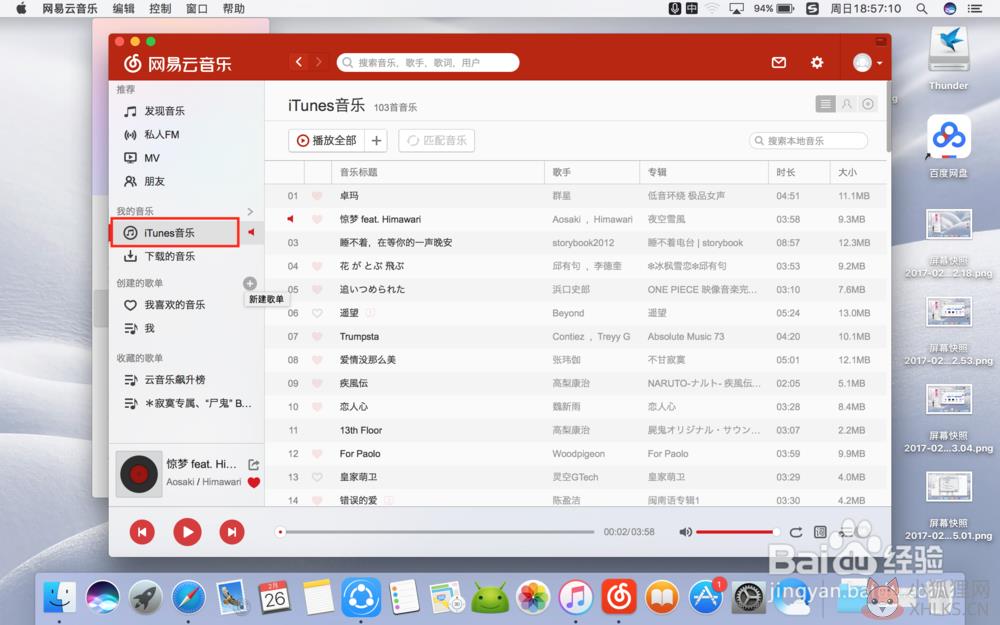
Task: Focus 搜索本地音乐 search field
Action: (809, 140)
